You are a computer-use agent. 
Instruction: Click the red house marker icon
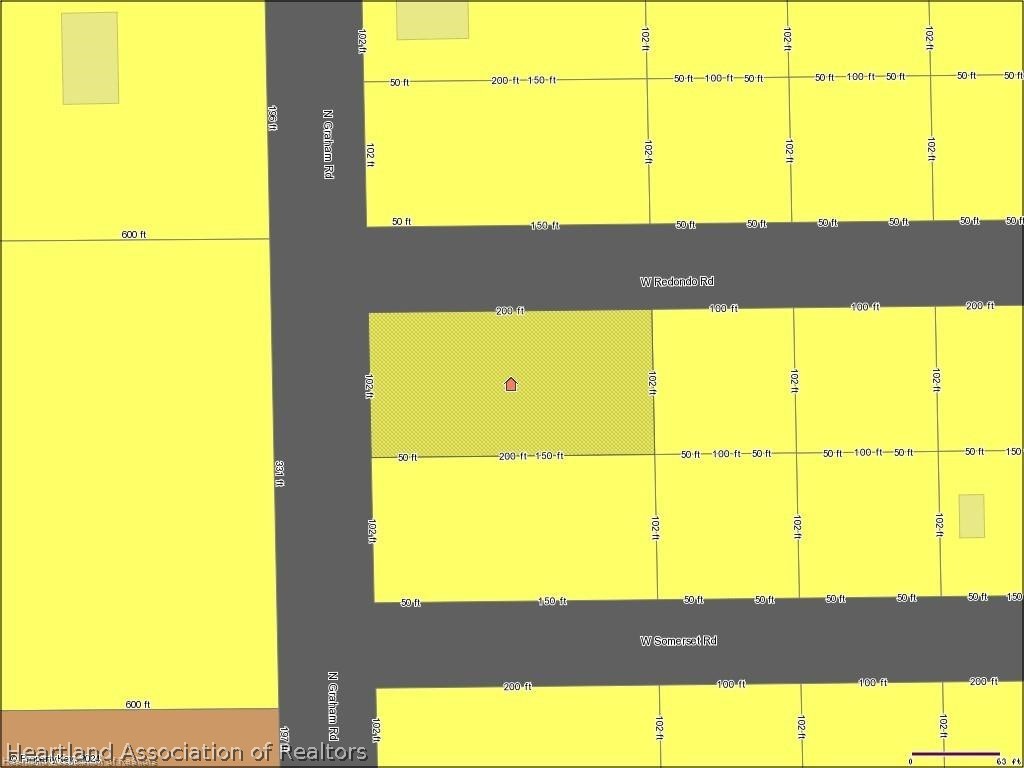(511, 384)
